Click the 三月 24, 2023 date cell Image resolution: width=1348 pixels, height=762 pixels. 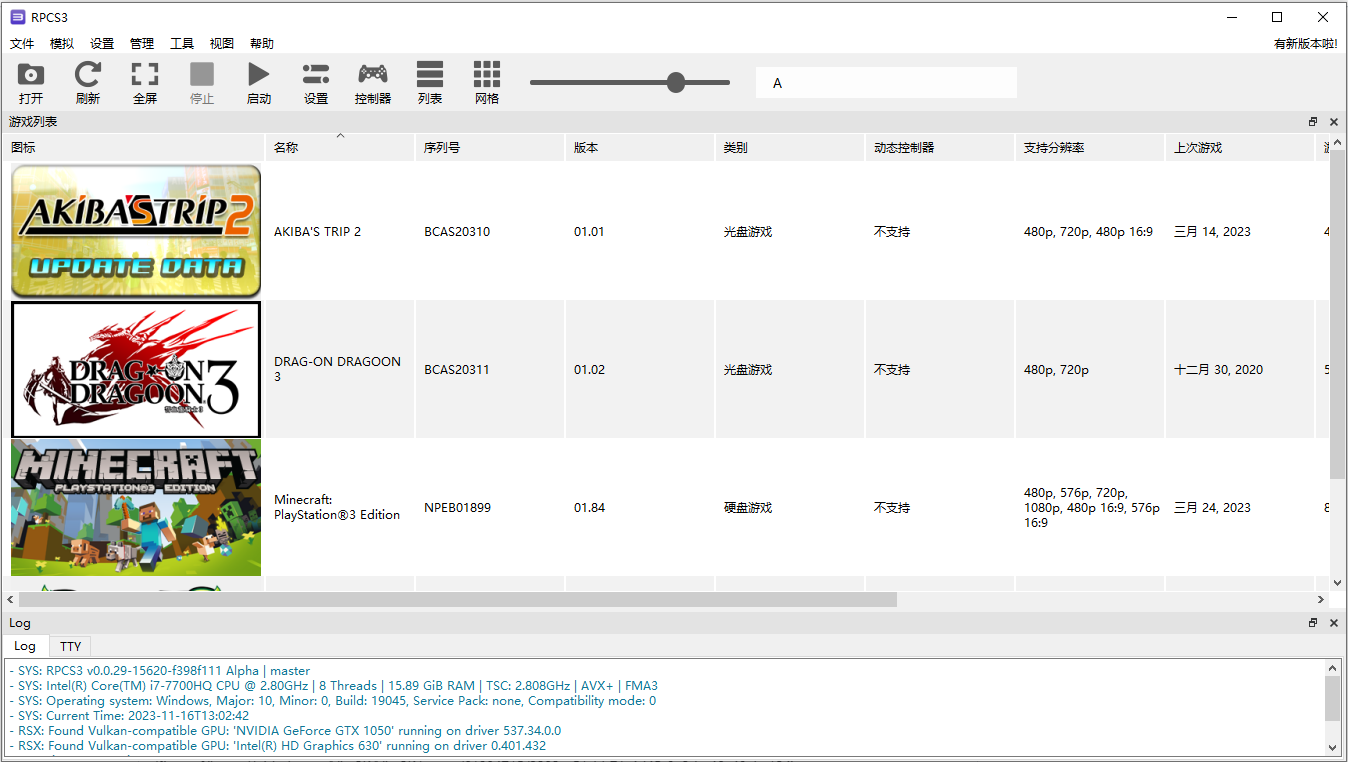1240,507
